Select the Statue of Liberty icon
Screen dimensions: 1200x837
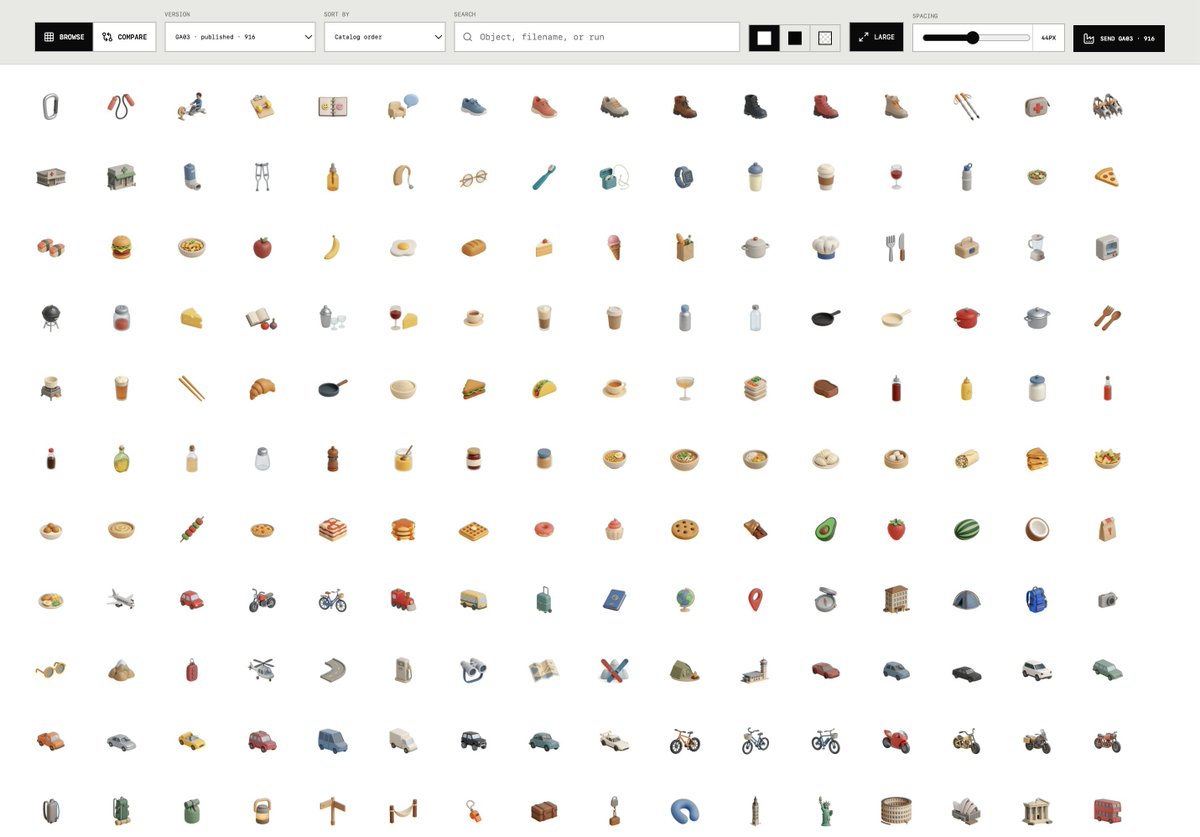pos(825,810)
